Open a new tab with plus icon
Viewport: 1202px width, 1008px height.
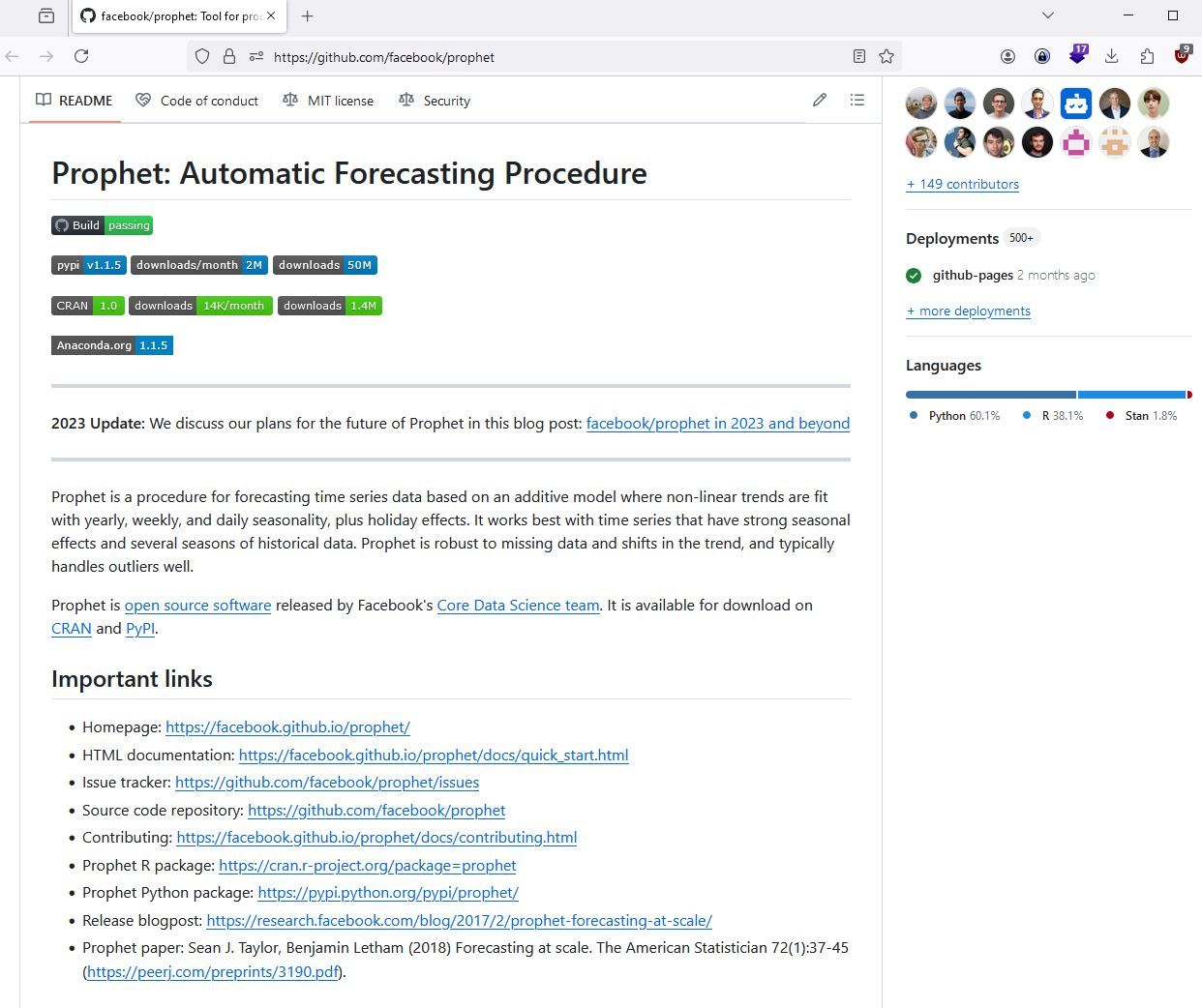[x=307, y=15]
